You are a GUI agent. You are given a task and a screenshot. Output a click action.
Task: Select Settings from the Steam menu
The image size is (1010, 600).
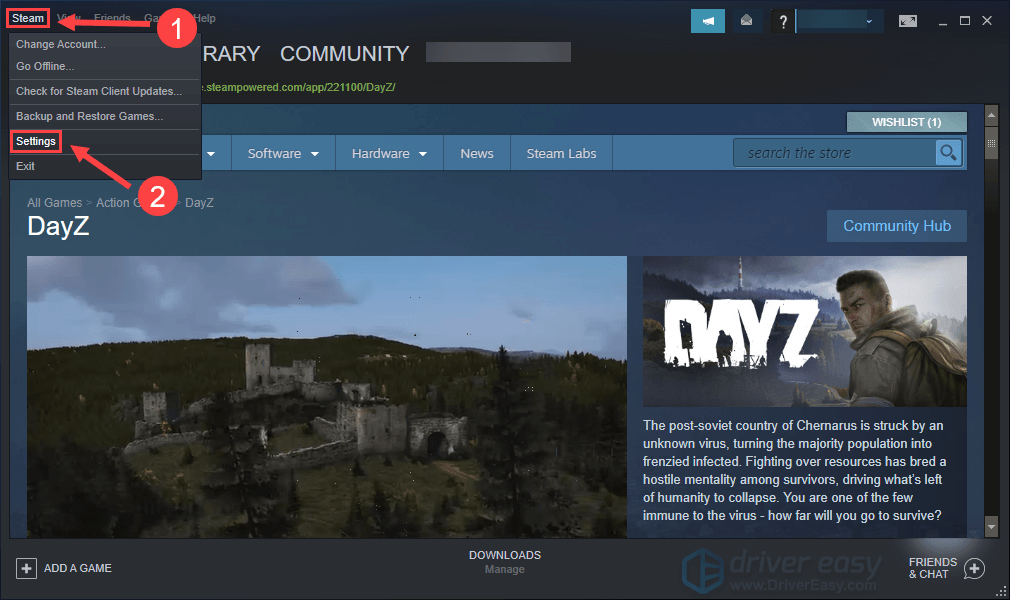click(35, 140)
